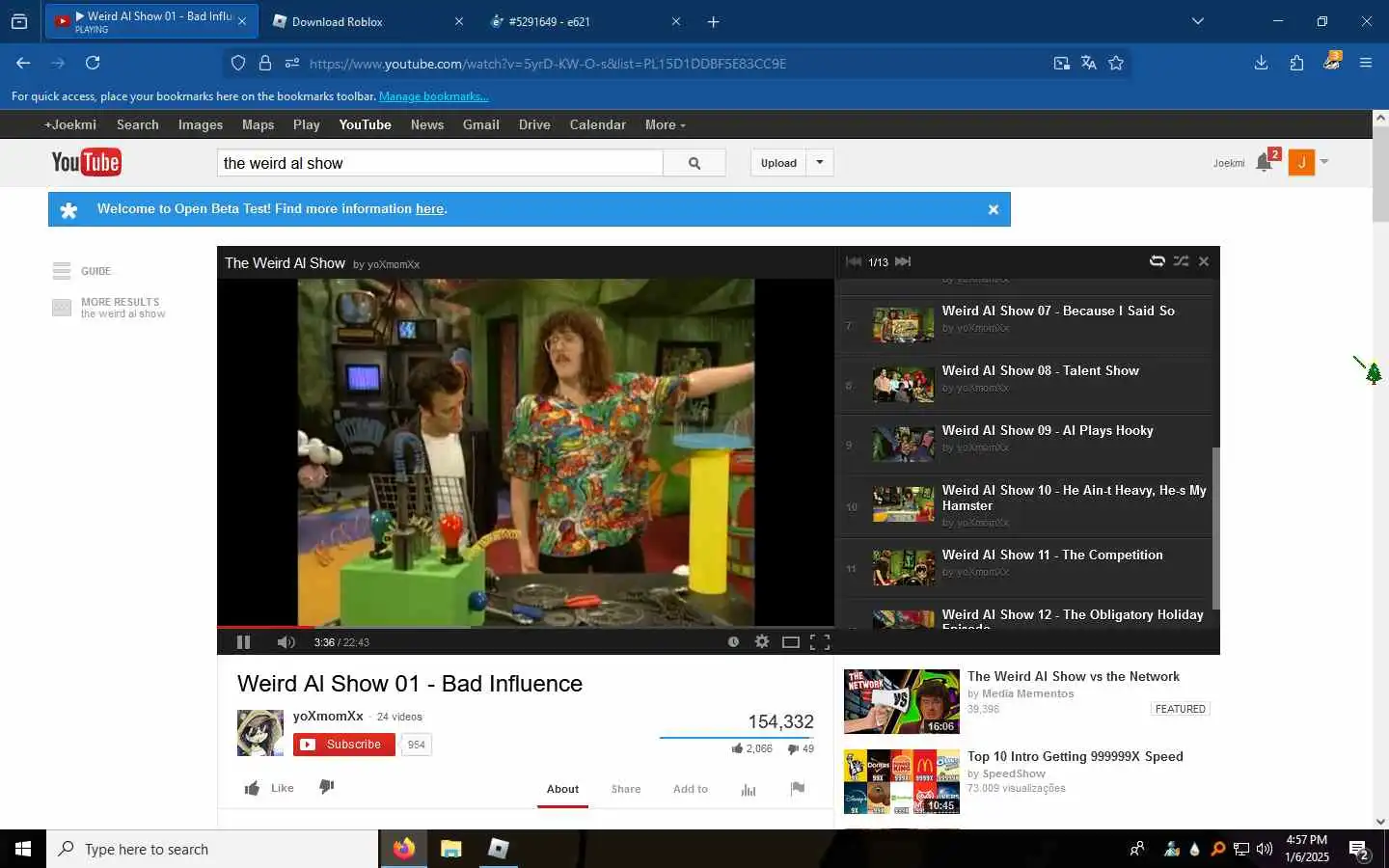Open a new browser tab with plus
This screenshot has width=1389, height=868.
point(714,21)
